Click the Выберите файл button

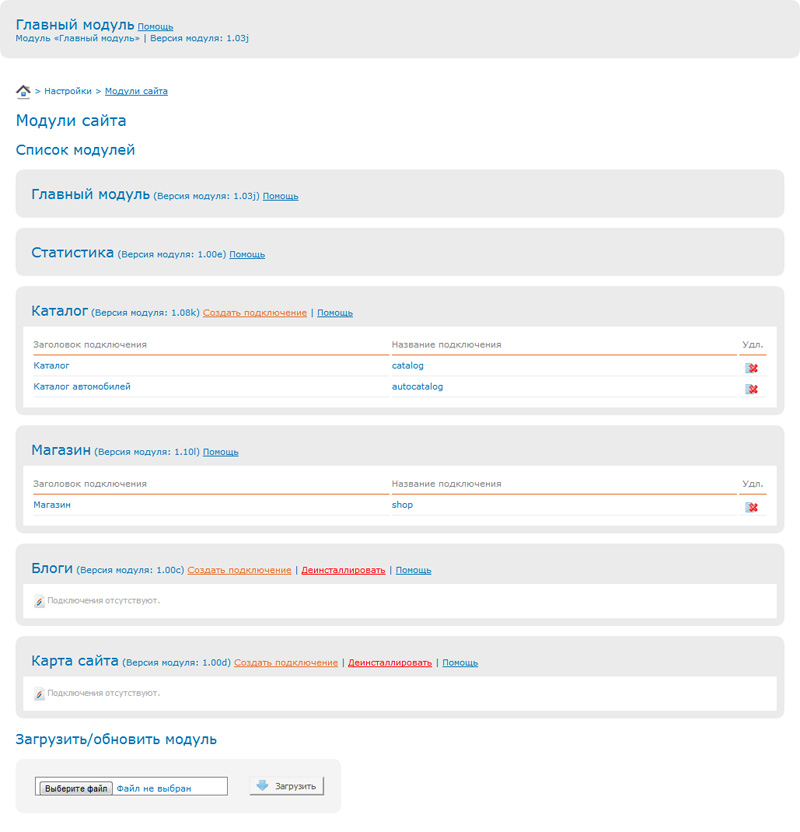76,788
